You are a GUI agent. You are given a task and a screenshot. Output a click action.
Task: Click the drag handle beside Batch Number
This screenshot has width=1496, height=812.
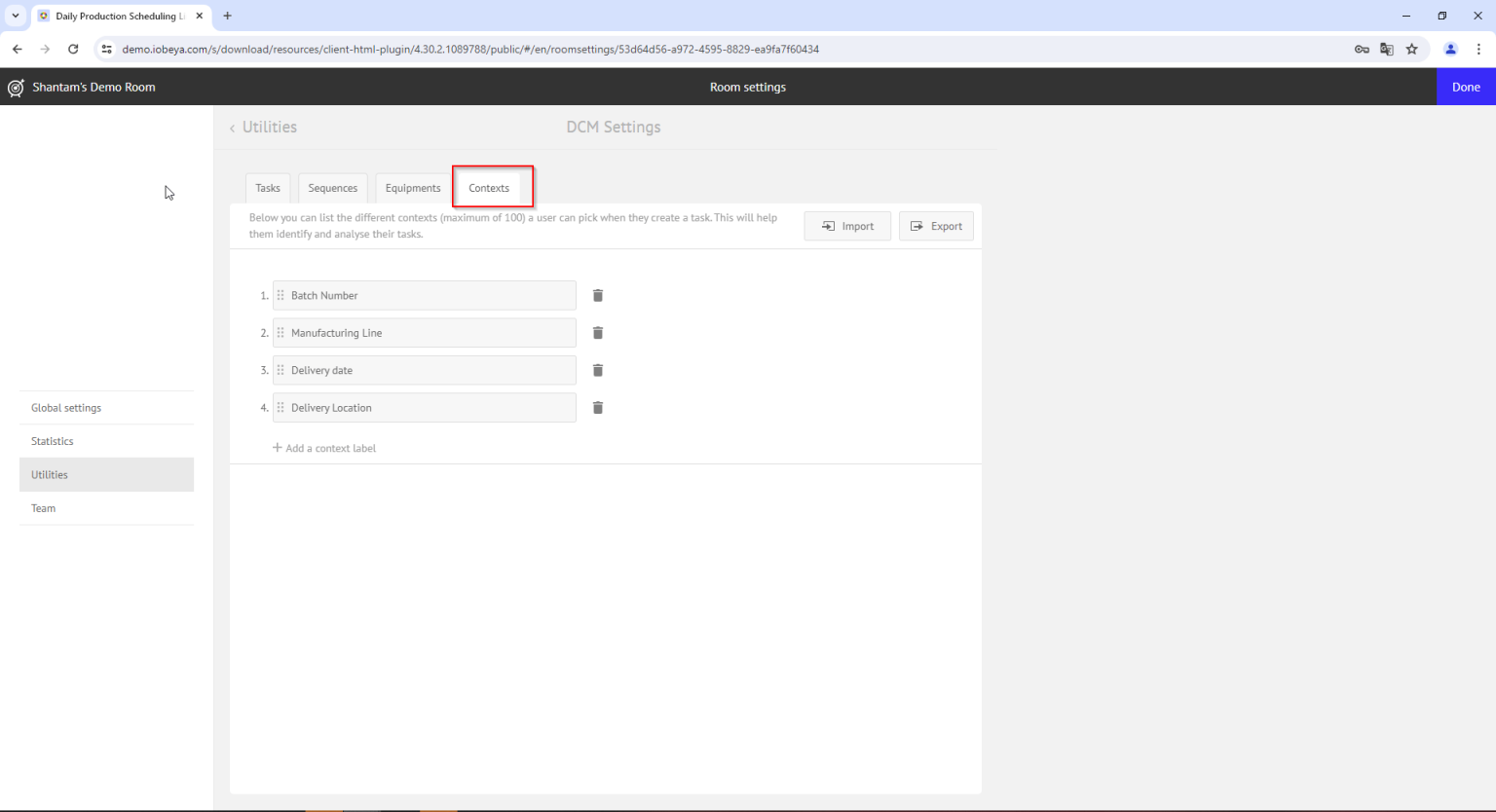(279, 295)
